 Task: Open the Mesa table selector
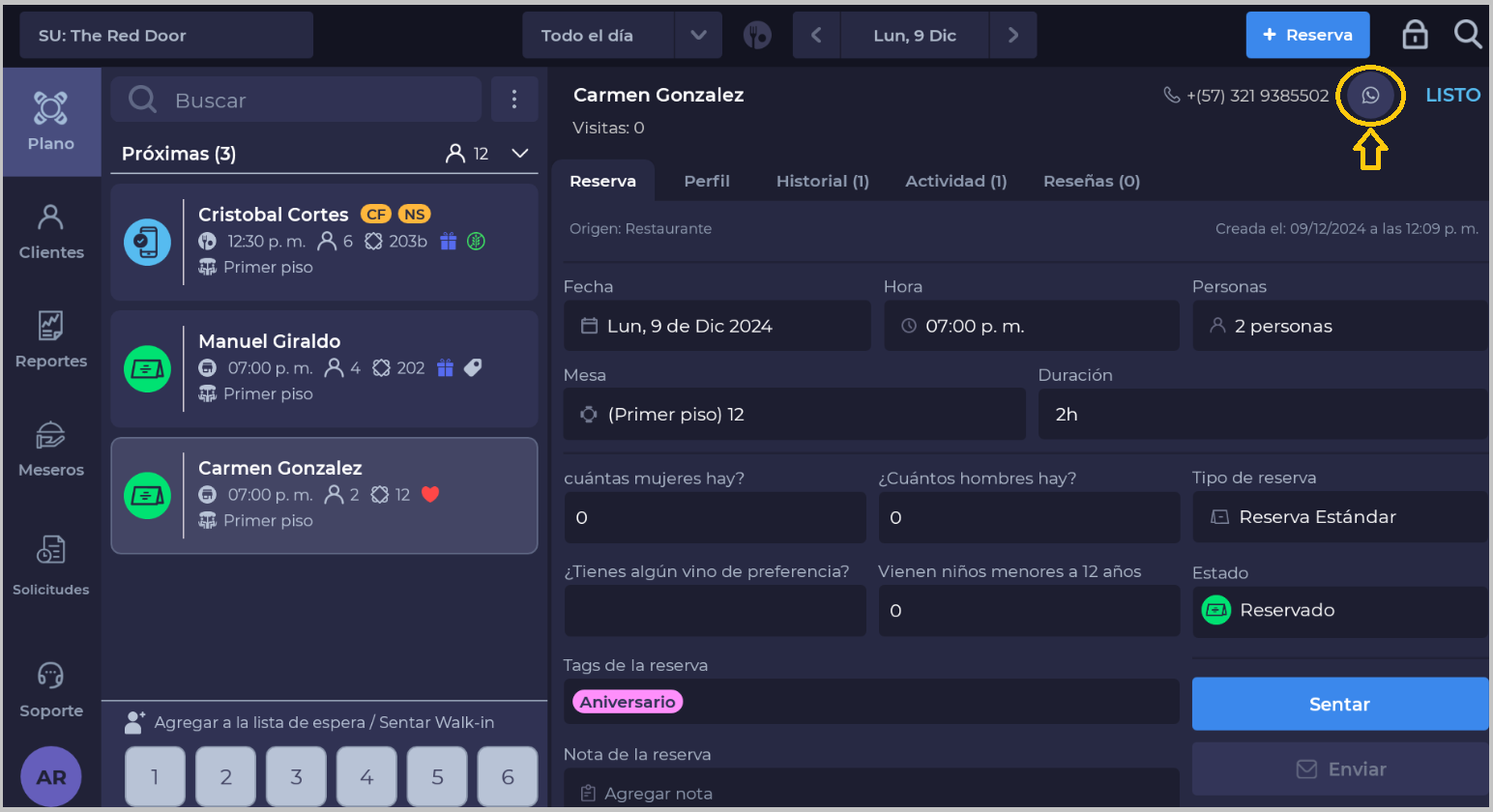794,414
